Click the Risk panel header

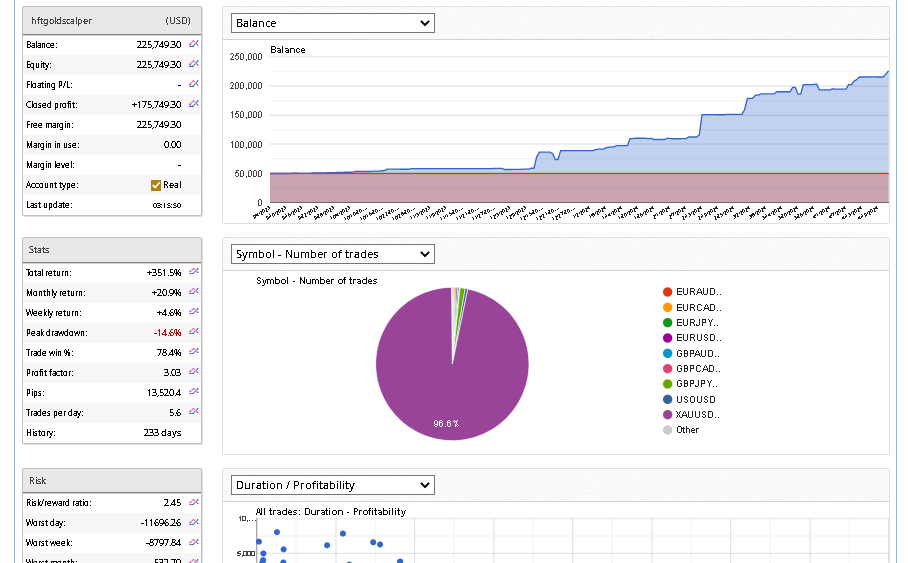pos(112,480)
